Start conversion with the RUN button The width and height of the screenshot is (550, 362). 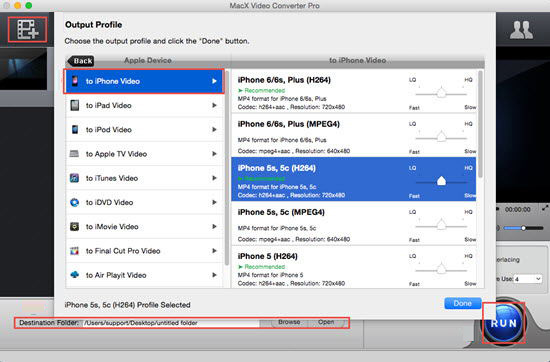pos(503,322)
